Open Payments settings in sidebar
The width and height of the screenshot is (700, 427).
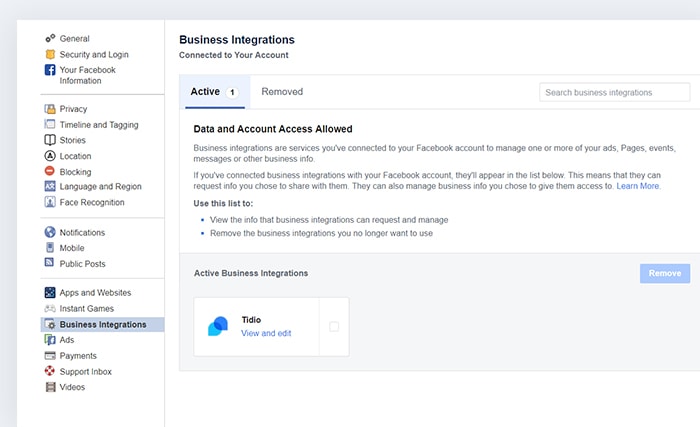(x=78, y=356)
